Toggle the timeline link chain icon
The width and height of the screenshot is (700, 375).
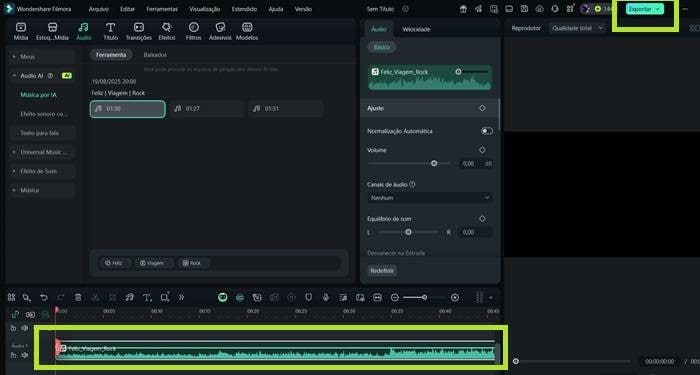(x=15, y=314)
